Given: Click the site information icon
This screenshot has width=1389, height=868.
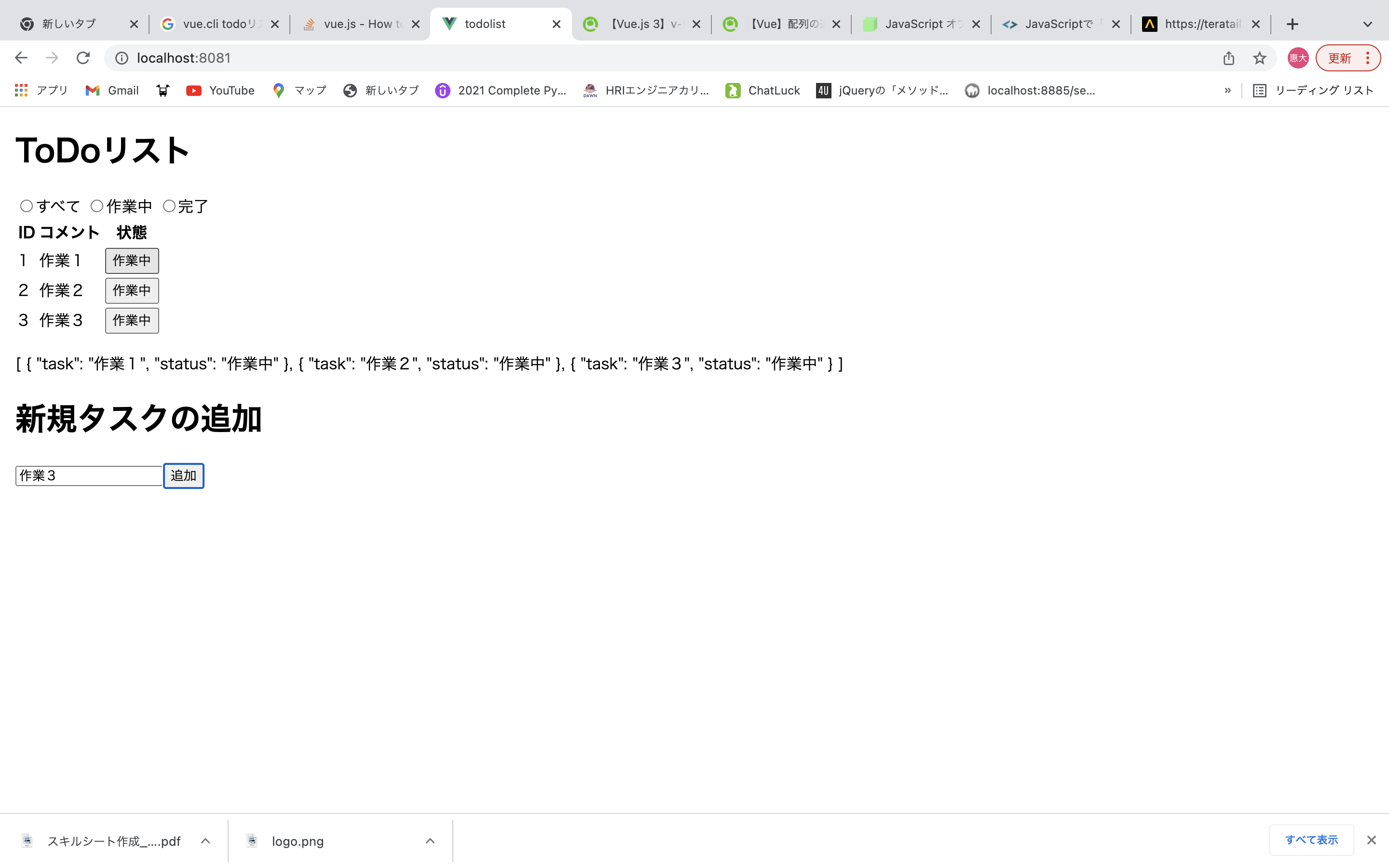Looking at the screenshot, I should pyautogui.click(x=122, y=58).
